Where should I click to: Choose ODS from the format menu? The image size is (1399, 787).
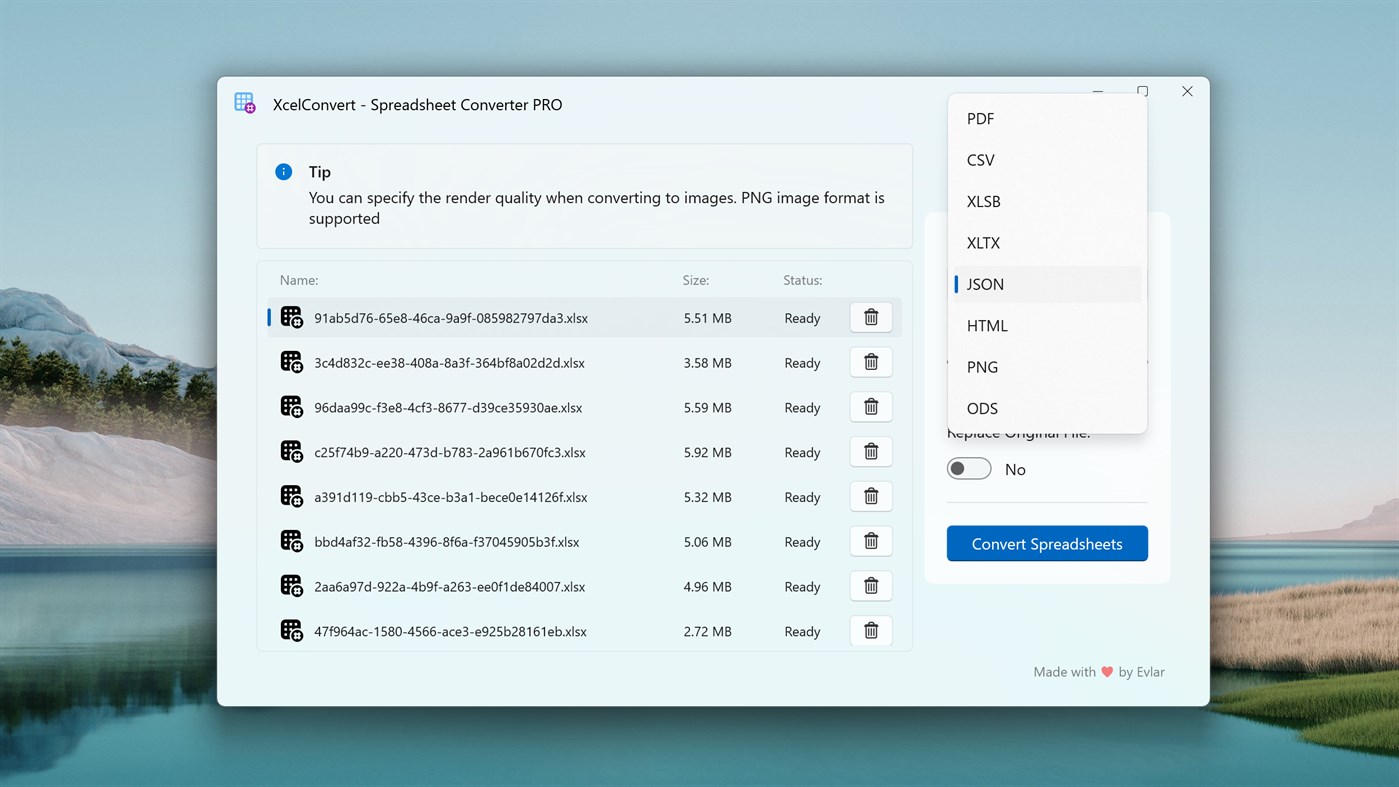pos(981,408)
